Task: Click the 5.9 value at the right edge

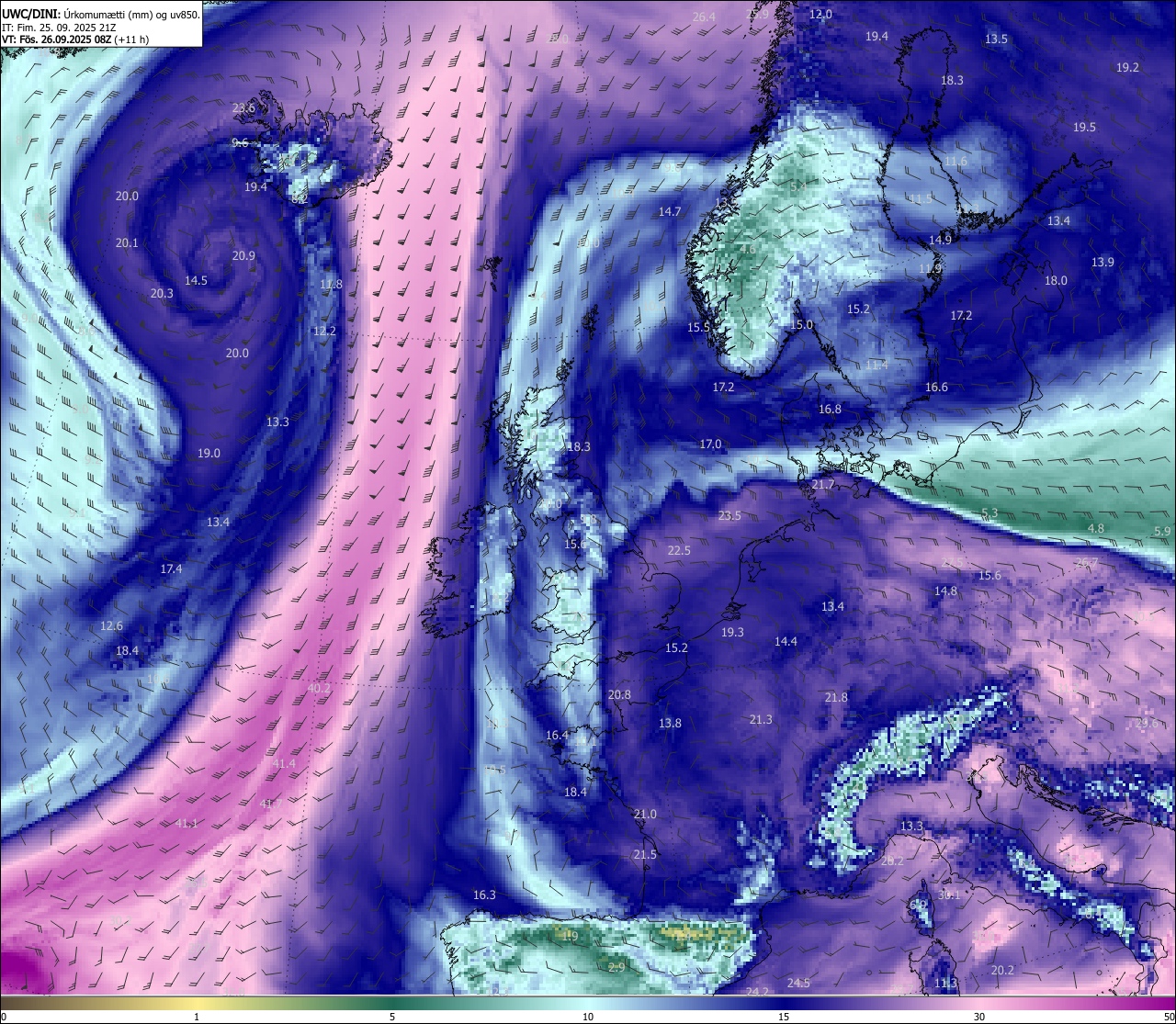Action: (1162, 531)
